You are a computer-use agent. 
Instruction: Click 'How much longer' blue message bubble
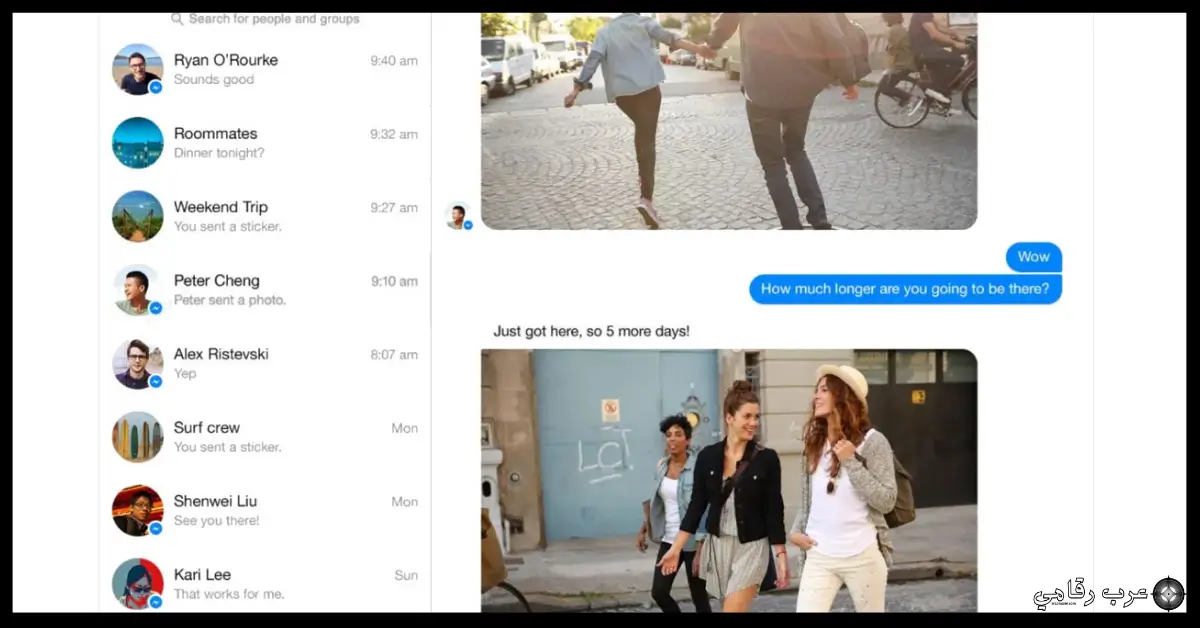coord(904,289)
